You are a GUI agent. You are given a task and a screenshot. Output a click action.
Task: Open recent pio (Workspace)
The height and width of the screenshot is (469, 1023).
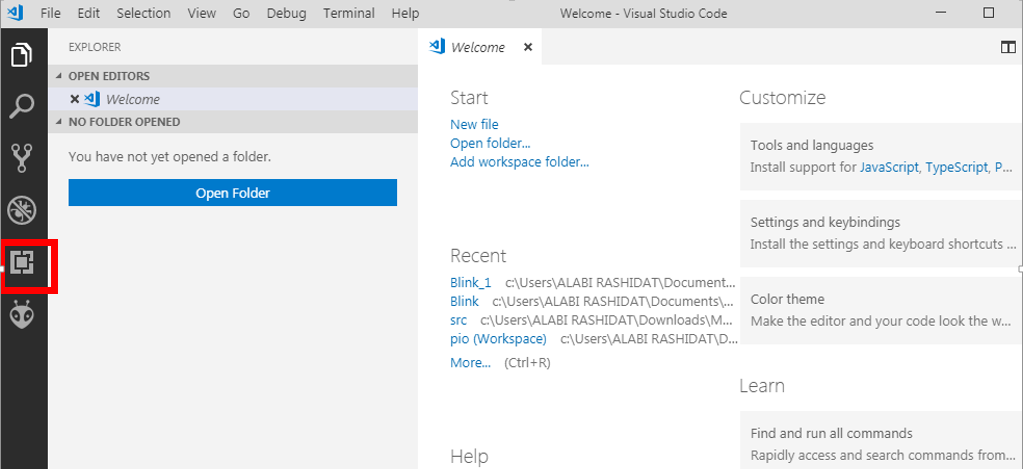click(498, 339)
